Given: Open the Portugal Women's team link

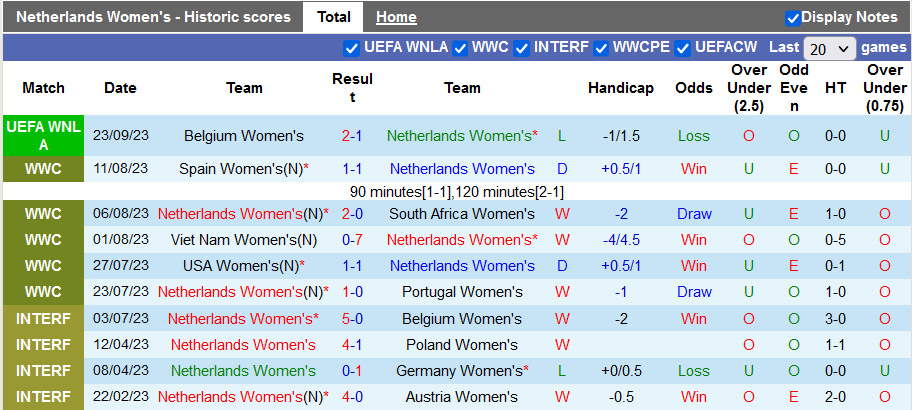Looking at the screenshot, I should click(462, 292).
